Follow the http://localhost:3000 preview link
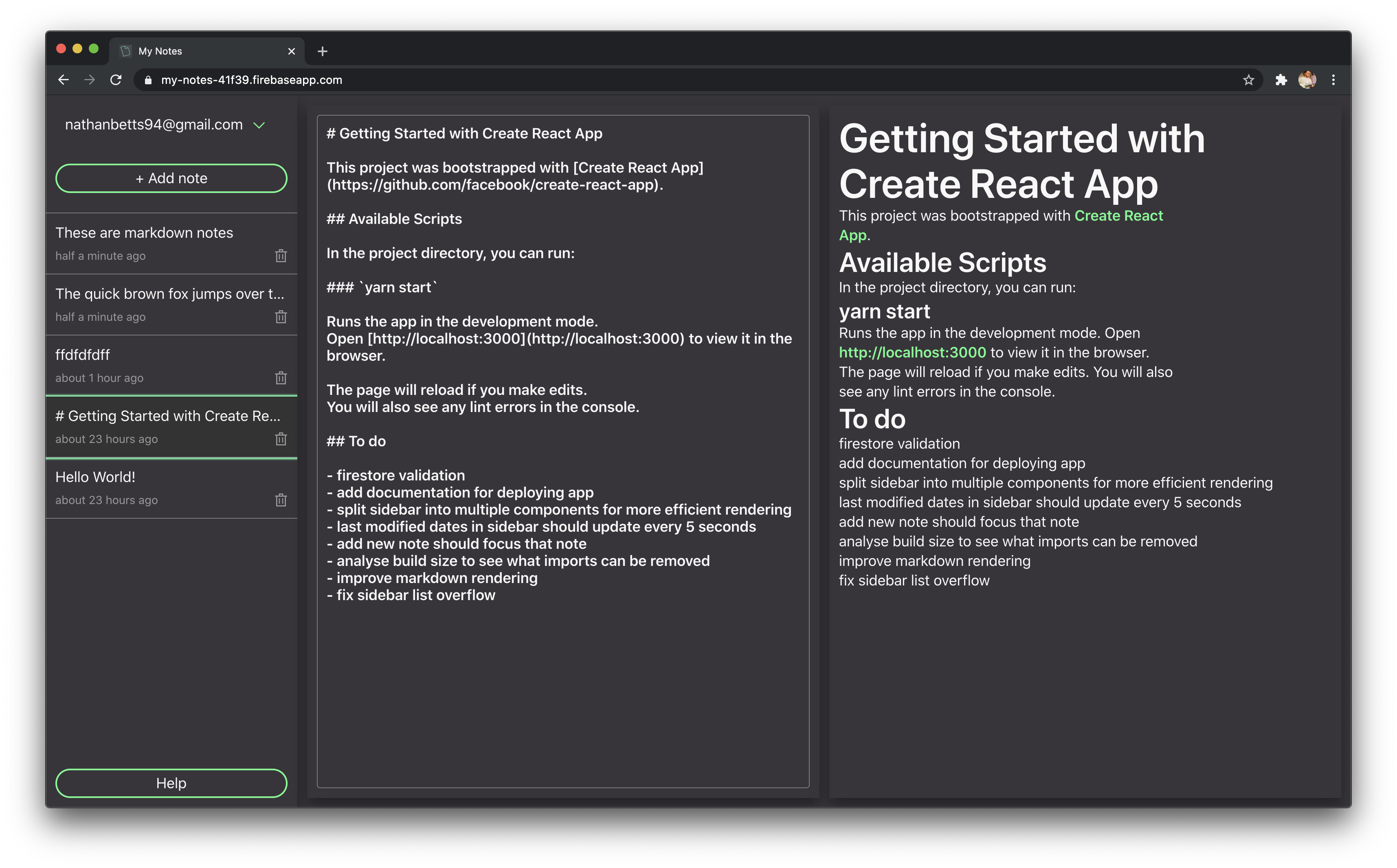 [x=912, y=353]
